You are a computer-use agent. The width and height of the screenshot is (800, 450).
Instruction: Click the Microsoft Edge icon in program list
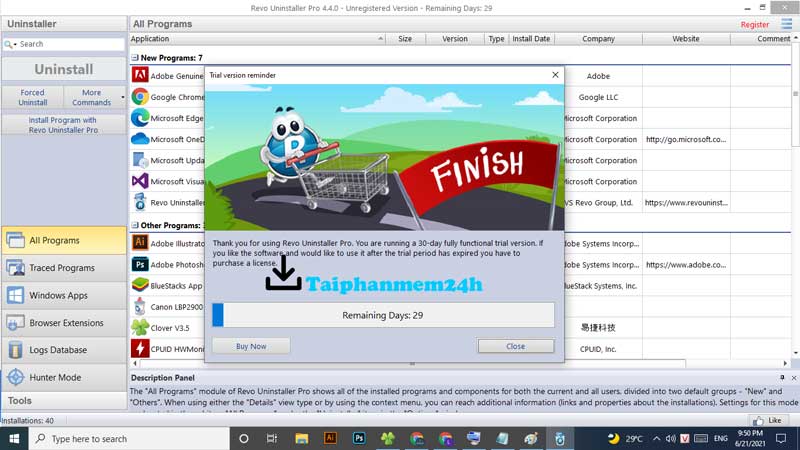pyautogui.click(x=140, y=118)
